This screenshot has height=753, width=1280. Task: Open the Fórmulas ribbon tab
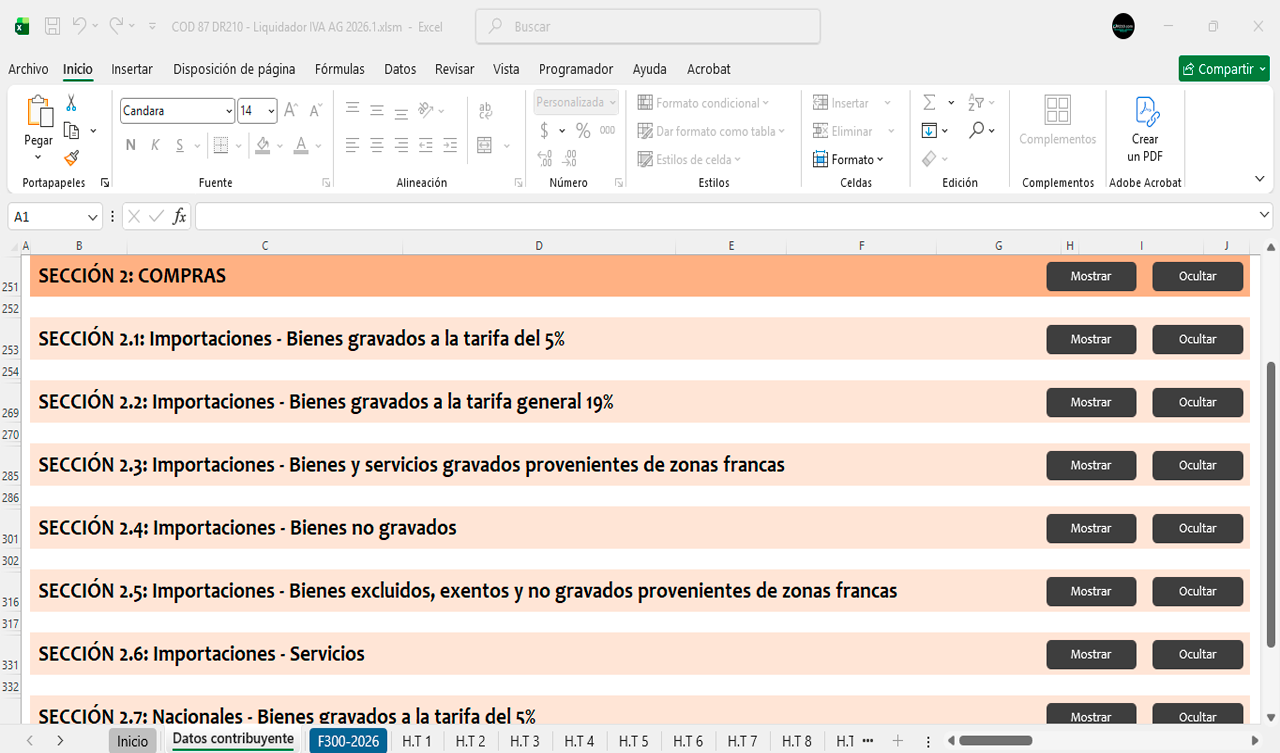click(339, 69)
